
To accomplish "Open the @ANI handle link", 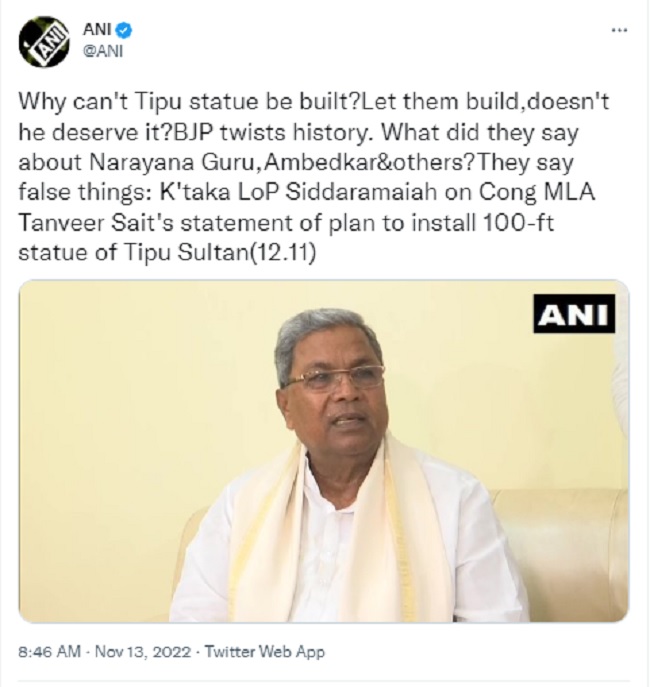I will [x=103, y=51].
